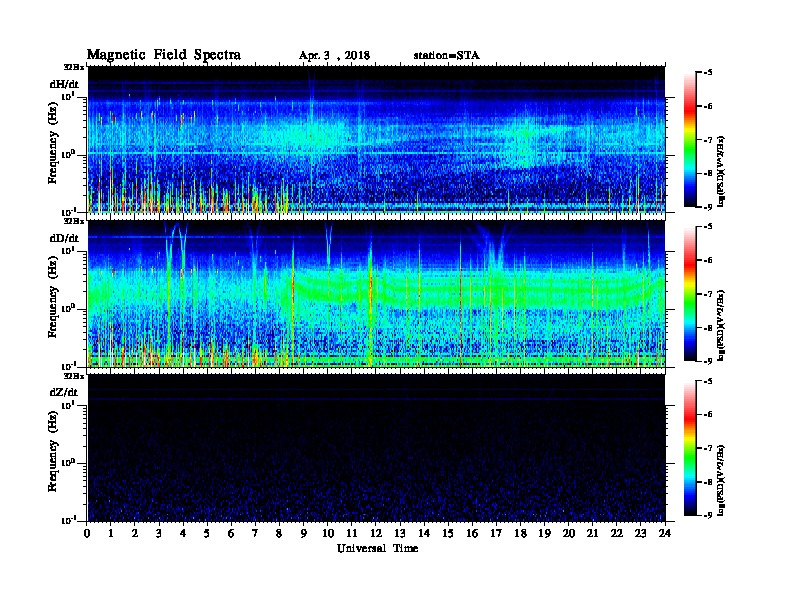Screen dimensions: 792x612
Task: Click hour tick label "8" on time axis
Action: coord(279,534)
